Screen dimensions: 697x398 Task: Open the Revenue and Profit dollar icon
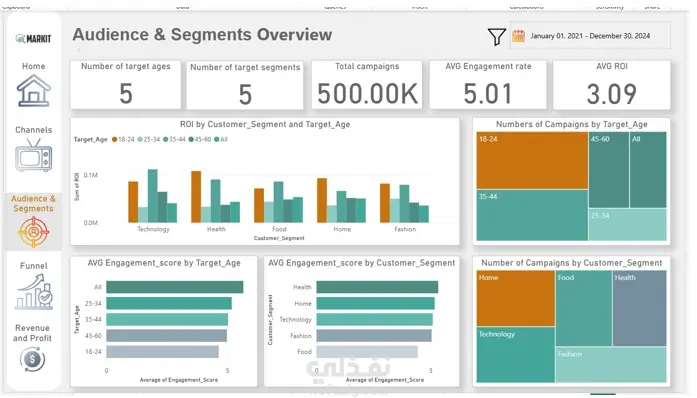(32, 359)
